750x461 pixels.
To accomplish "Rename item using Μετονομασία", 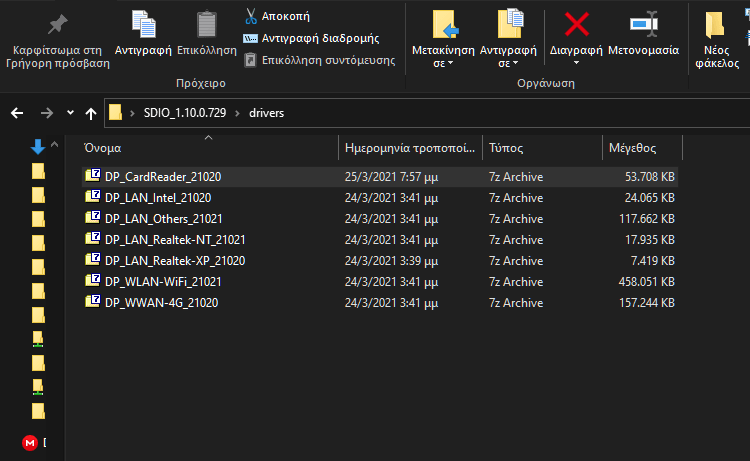I will (x=643, y=33).
